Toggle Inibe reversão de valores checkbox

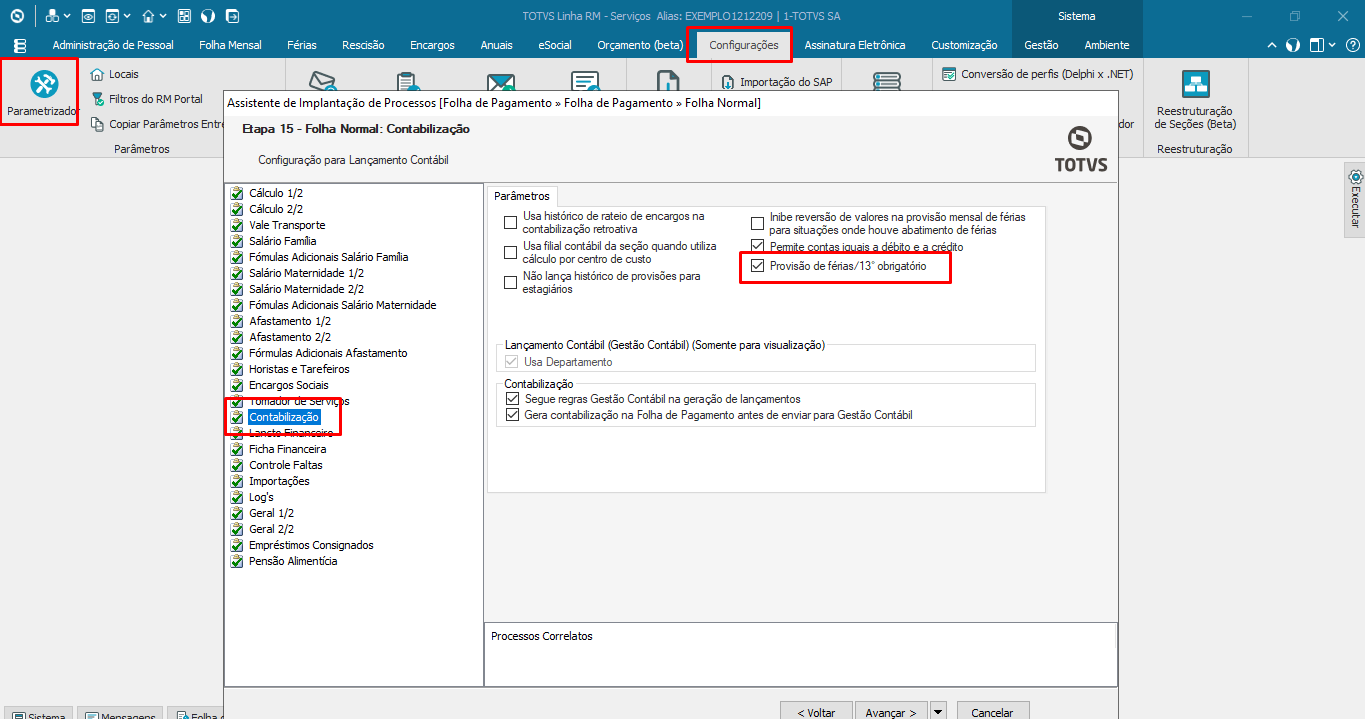click(758, 222)
